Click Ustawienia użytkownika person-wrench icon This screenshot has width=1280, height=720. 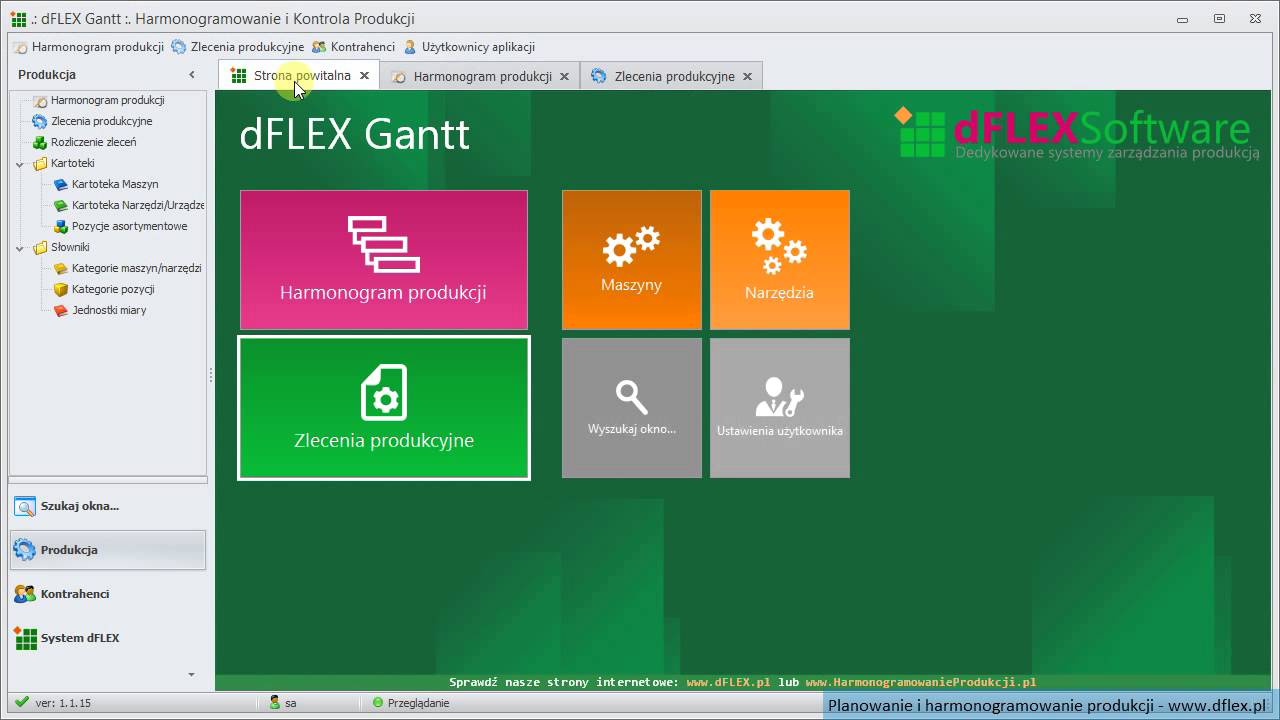point(780,397)
